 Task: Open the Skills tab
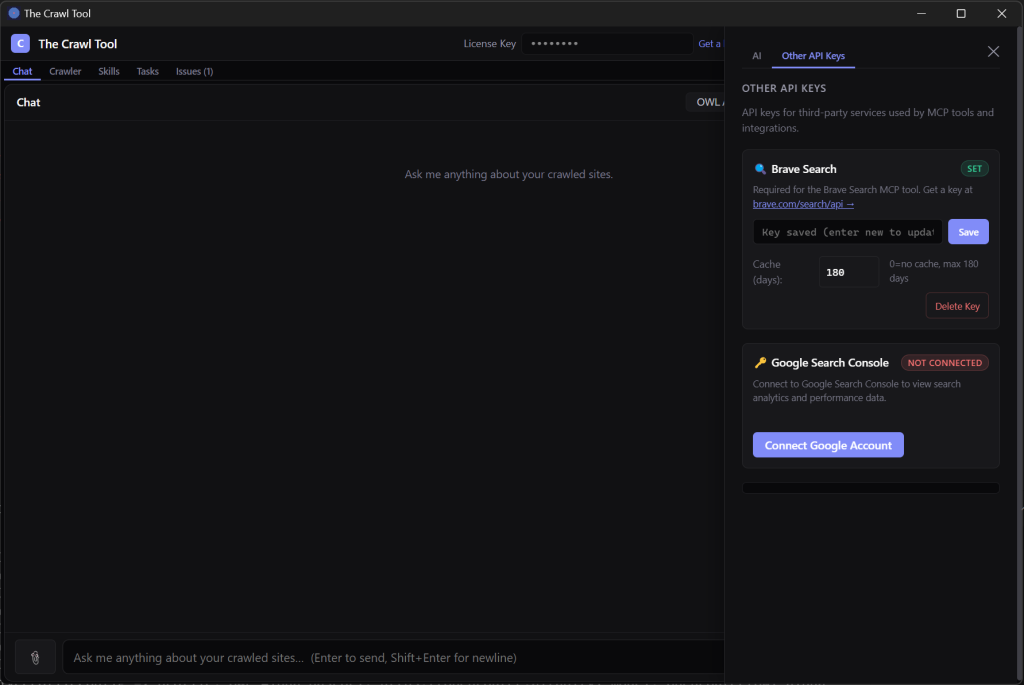point(108,71)
